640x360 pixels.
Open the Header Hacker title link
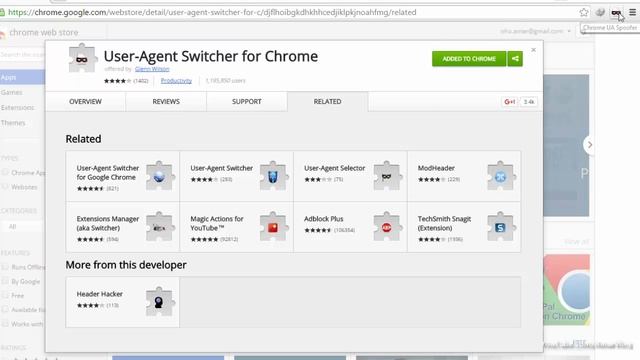100,294
